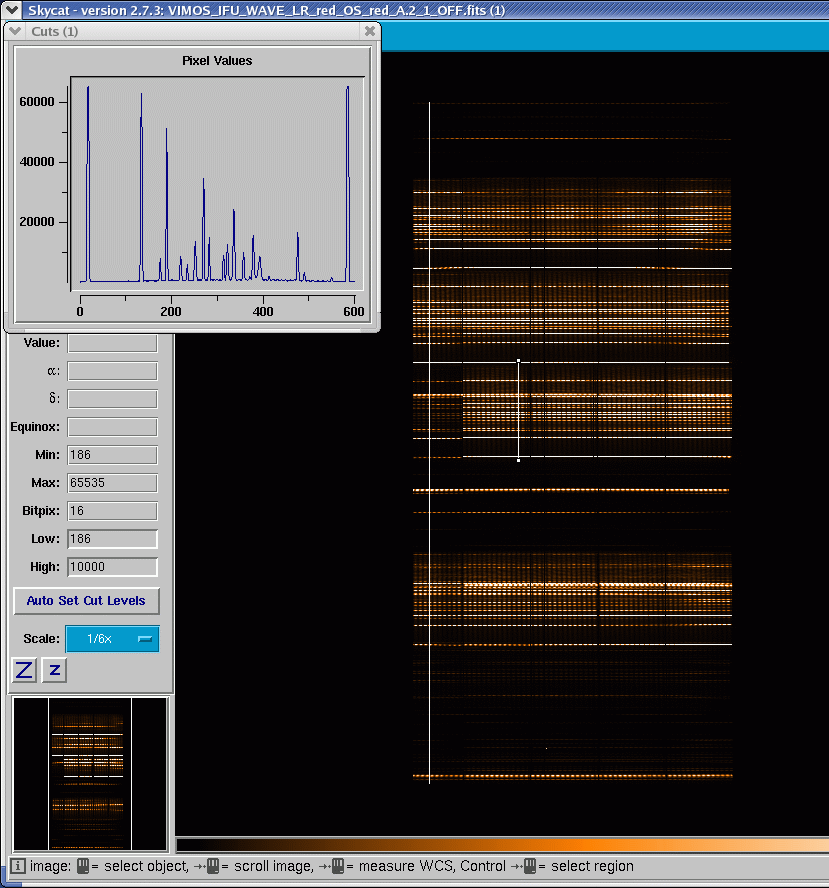Click the 200 x-axis label
829x888 pixels.
pos(171,311)
